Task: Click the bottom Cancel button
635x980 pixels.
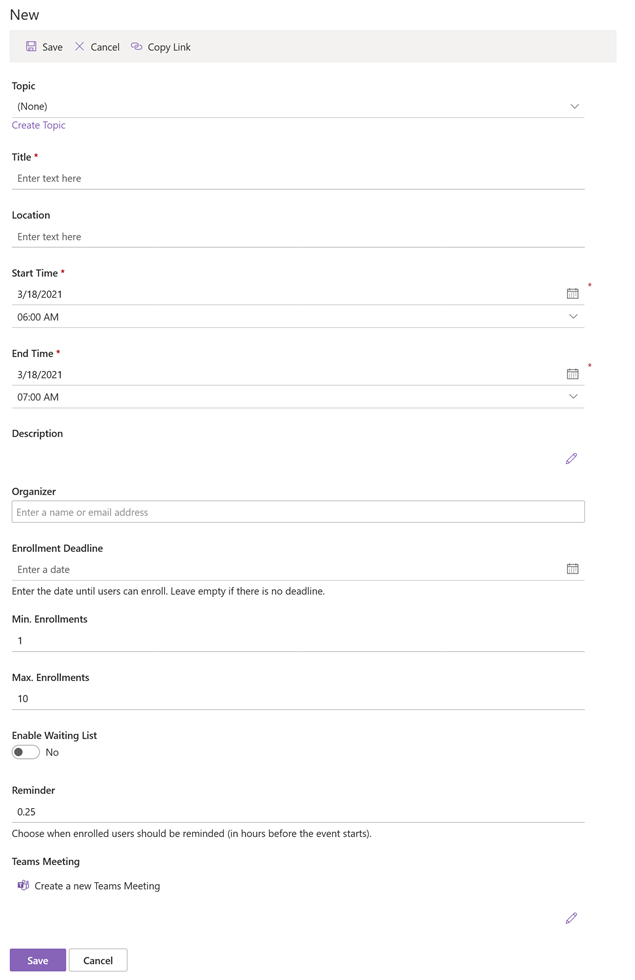Action: (x=98, y=960)
